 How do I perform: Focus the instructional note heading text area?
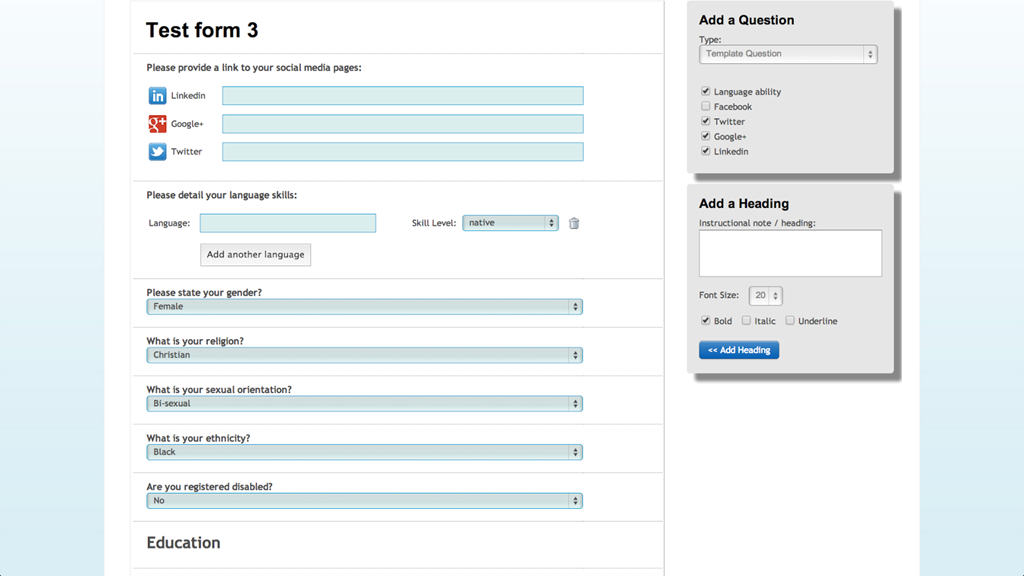pyautogui.click(x=790, y=253)
